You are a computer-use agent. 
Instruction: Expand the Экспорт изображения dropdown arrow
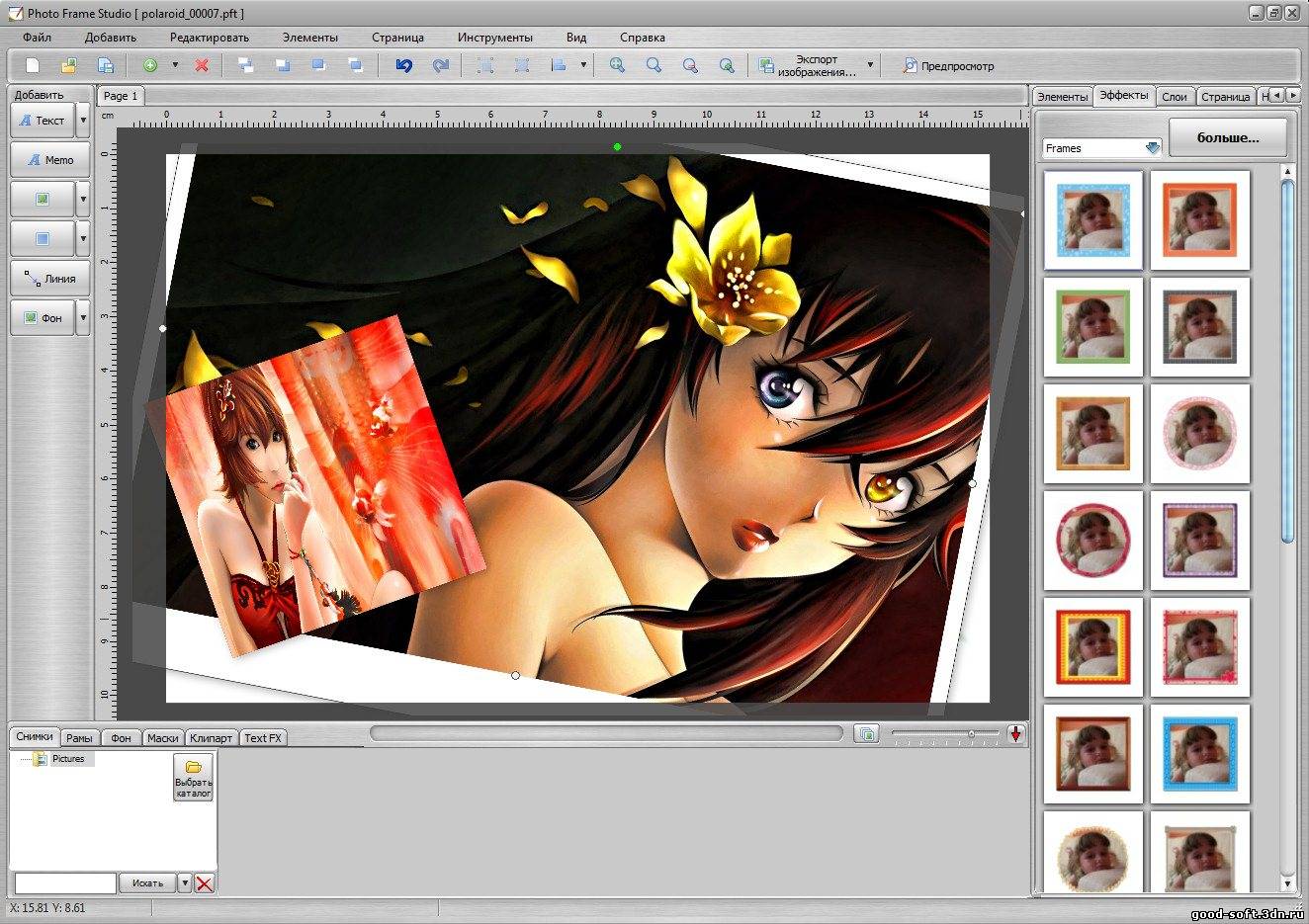870,66
